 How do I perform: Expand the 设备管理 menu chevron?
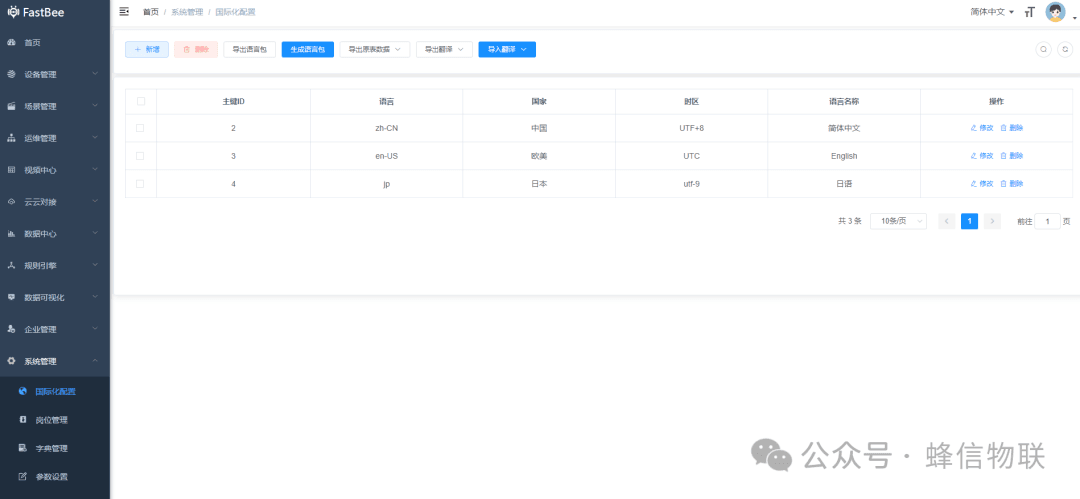point(95,74)
